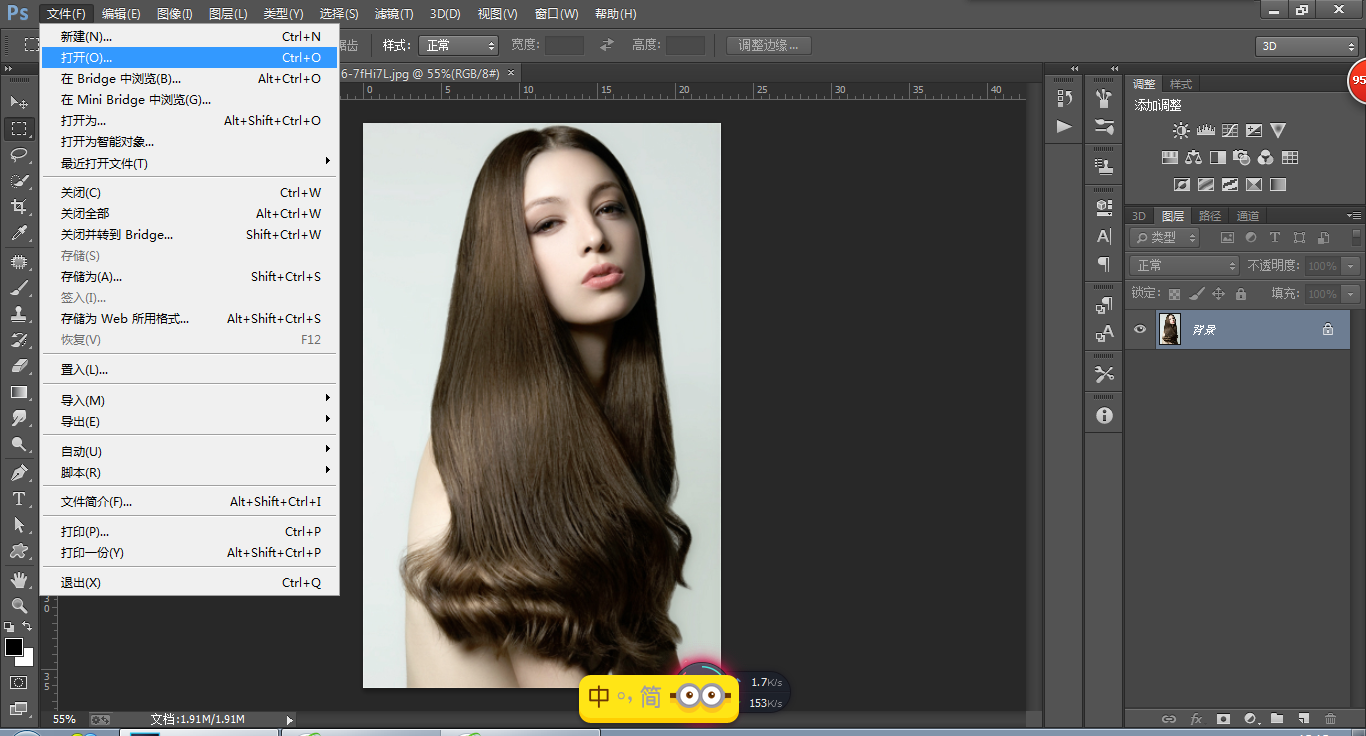Open the Character panel icon
1366x736 pixels.
pyautogui.click(x=1104, y=236)
